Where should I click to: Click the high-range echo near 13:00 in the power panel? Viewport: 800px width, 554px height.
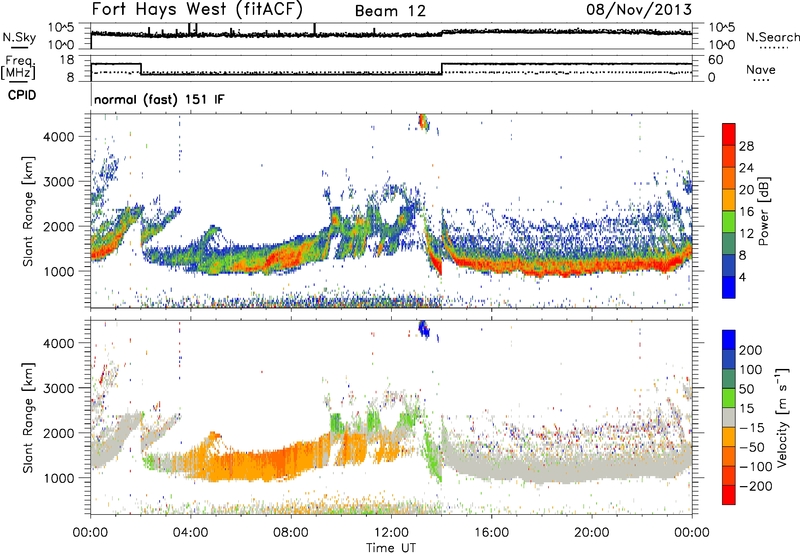point(423,122)
